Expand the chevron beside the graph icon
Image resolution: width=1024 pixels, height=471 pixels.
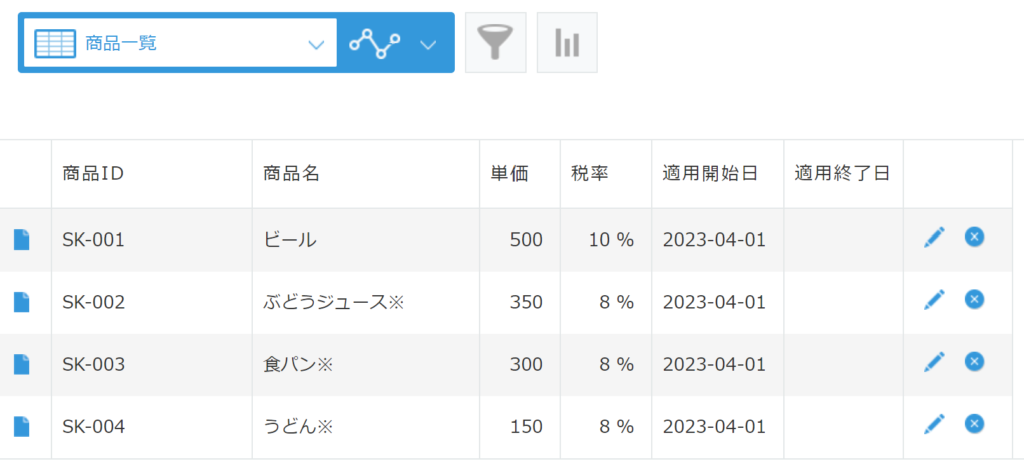[428, 44]
